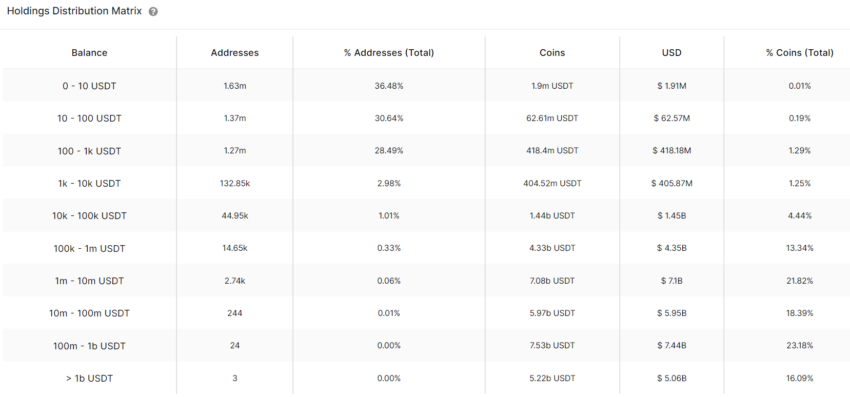Click the 23.18% coins percentage cell
Image resolution: width=850 pixels, height=397 pixels.
800,345
